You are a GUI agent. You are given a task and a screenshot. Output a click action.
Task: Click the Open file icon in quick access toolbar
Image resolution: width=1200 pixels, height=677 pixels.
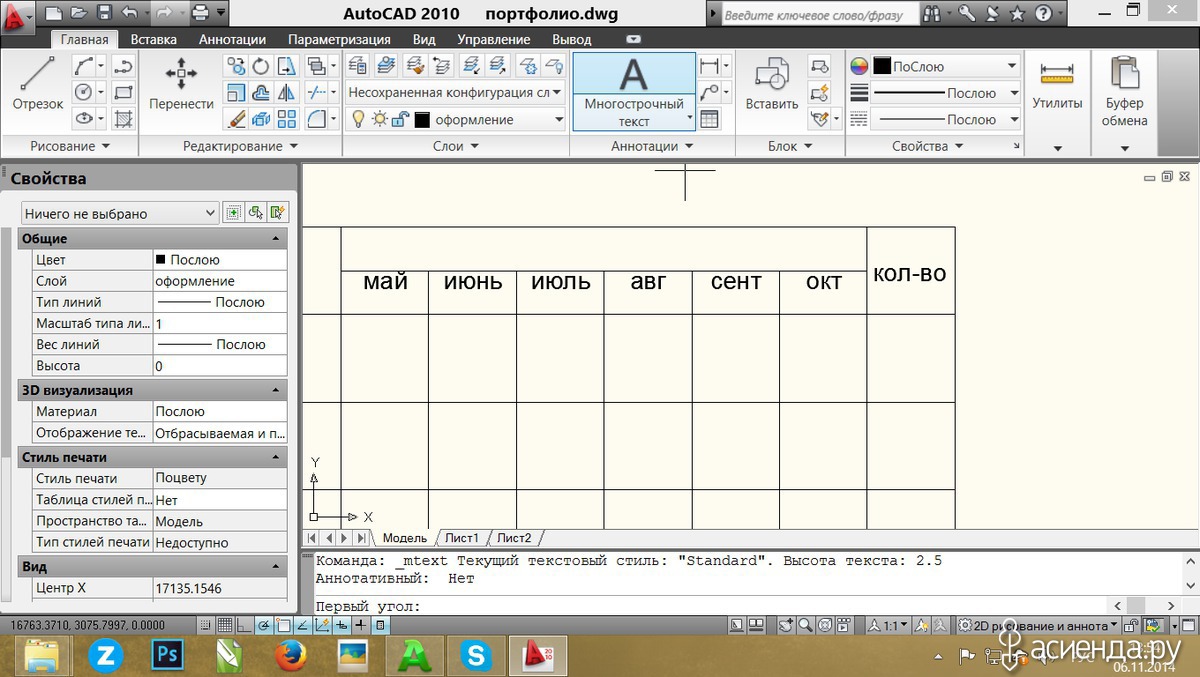pyautogui.click(x=79, y=13)
